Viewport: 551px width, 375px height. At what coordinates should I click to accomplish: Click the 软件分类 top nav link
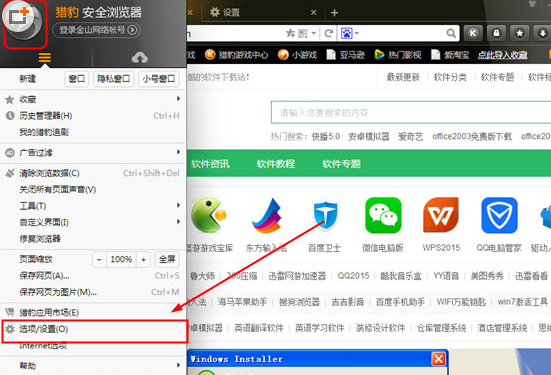[450, 77]
